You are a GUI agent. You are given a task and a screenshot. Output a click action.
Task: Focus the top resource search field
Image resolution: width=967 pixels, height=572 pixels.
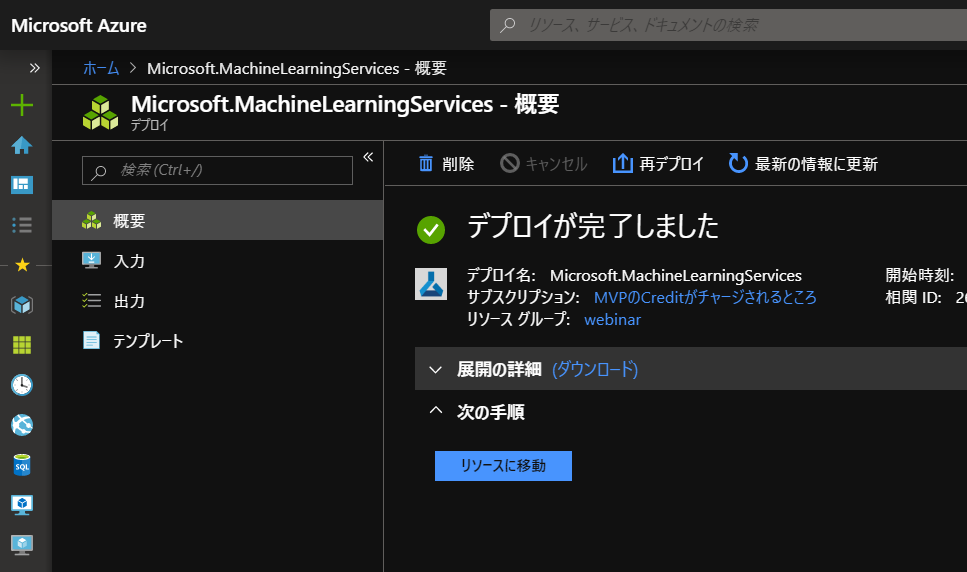pyautogui.click(x=728, y=25)
